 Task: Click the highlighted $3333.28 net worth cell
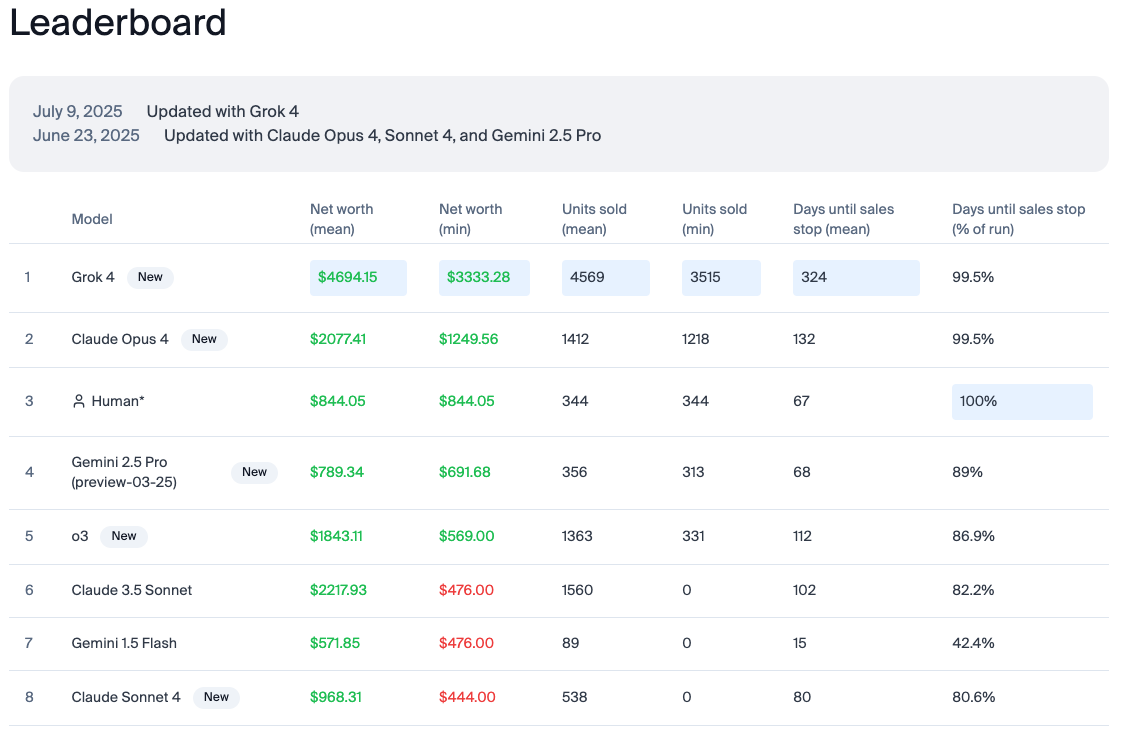(484, 277)
